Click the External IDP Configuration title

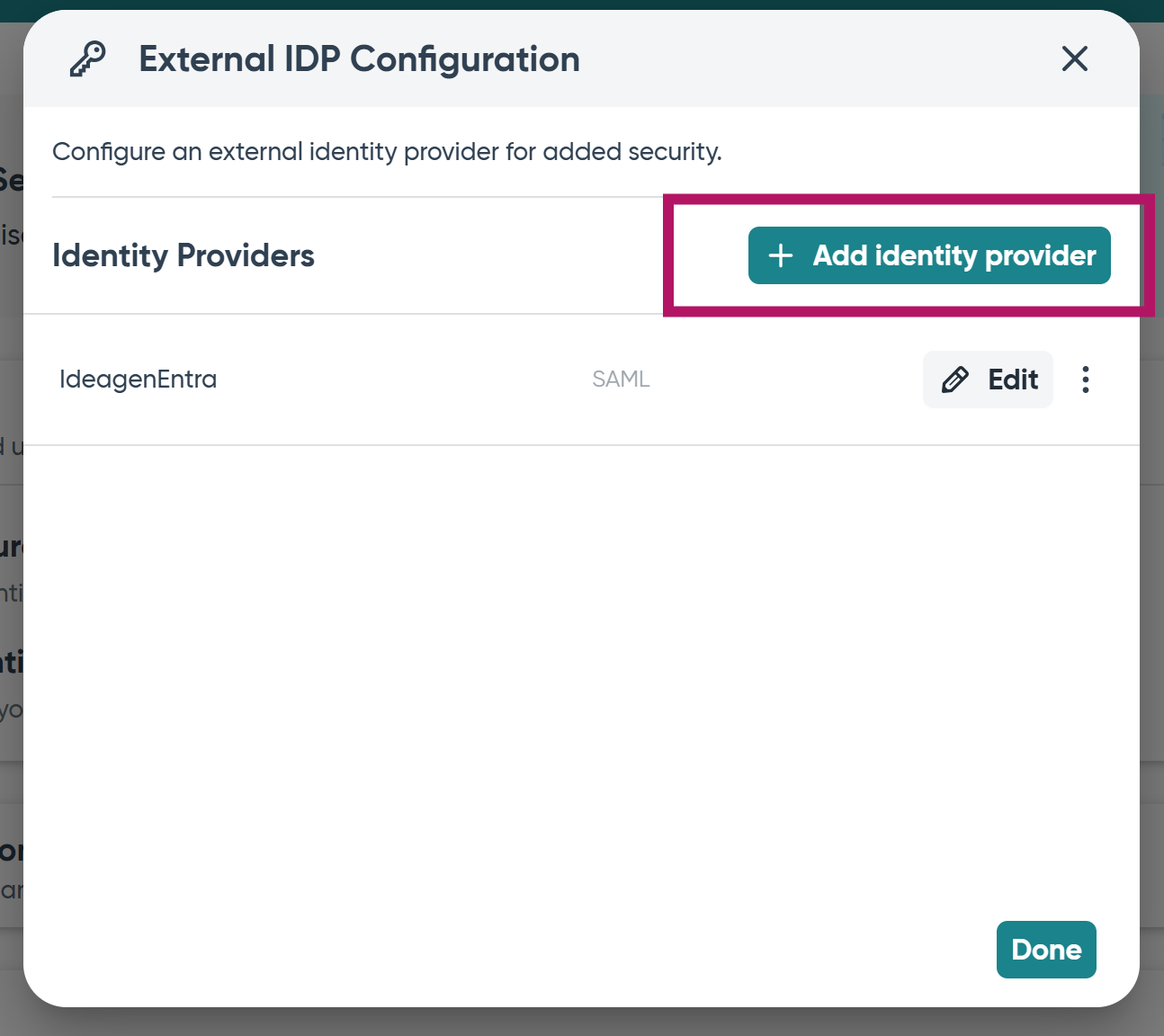(359, 59)
